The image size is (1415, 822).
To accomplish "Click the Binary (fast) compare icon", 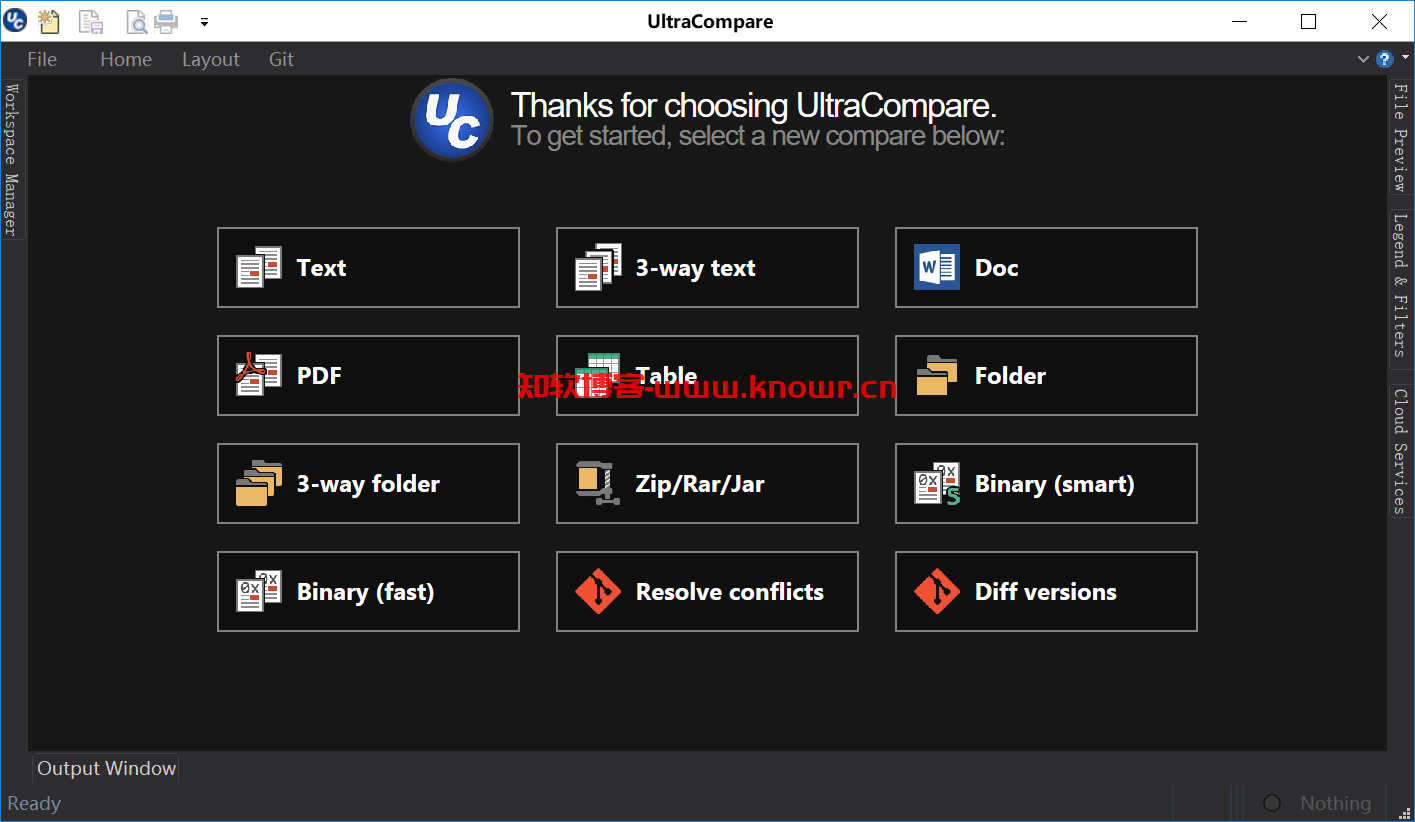I will click(259, 591).
